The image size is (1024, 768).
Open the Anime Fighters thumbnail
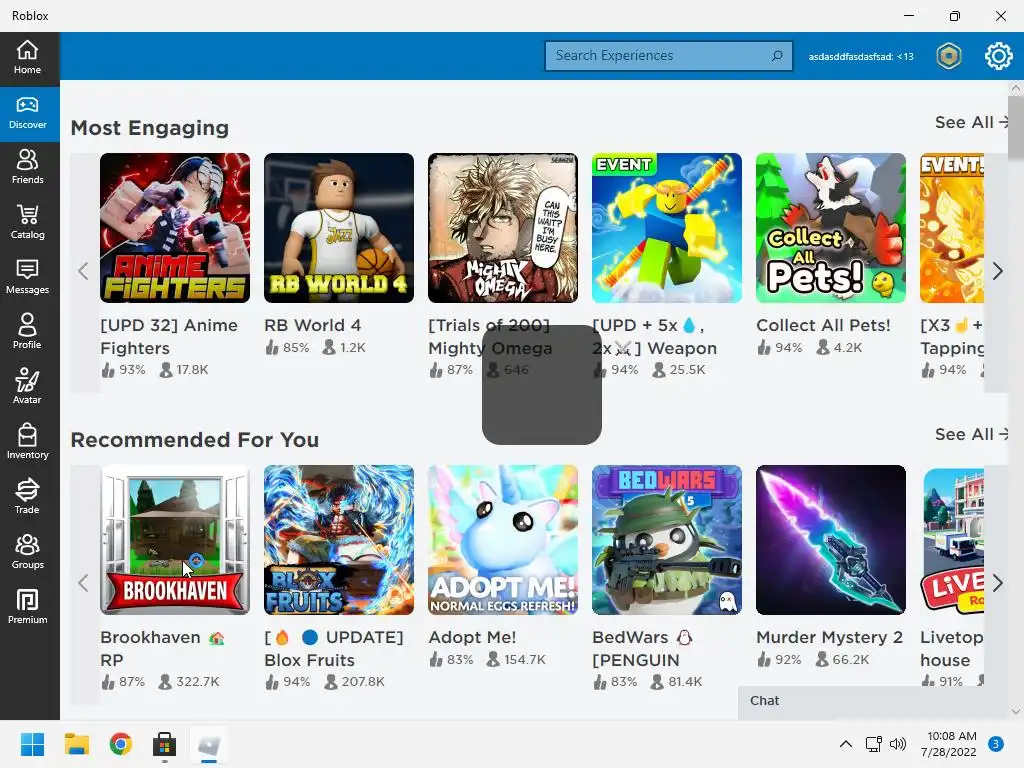pyautogui.click(x=175, y=228)
